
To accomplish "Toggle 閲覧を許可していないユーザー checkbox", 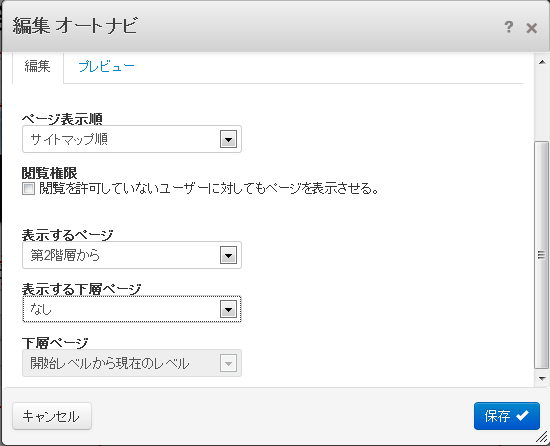I will pos(28,189).
